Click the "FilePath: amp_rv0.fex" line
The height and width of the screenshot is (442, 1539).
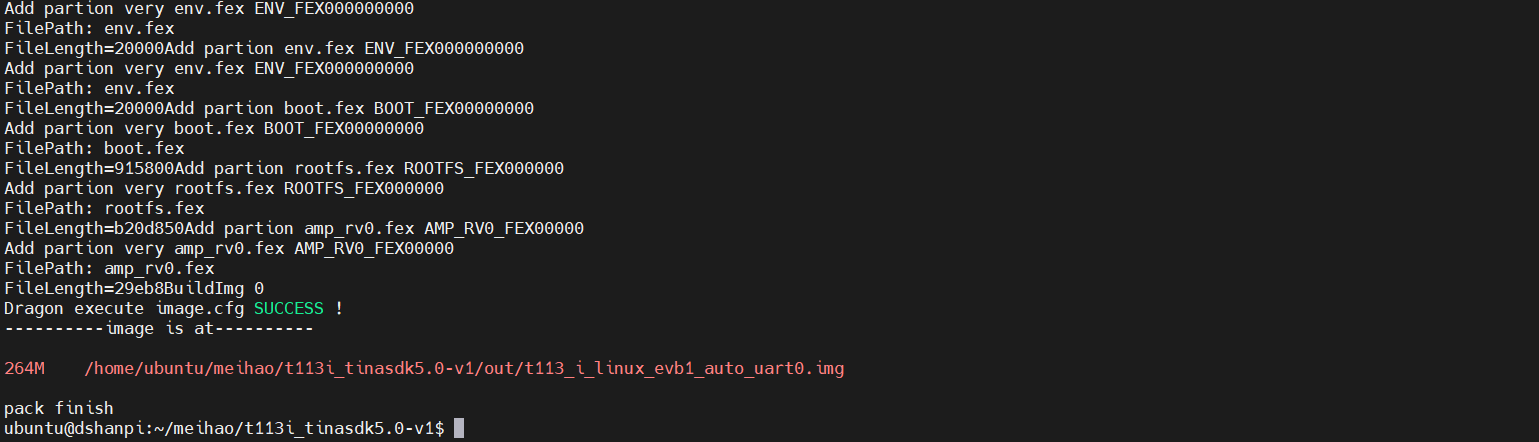click(x=109, y=268)
